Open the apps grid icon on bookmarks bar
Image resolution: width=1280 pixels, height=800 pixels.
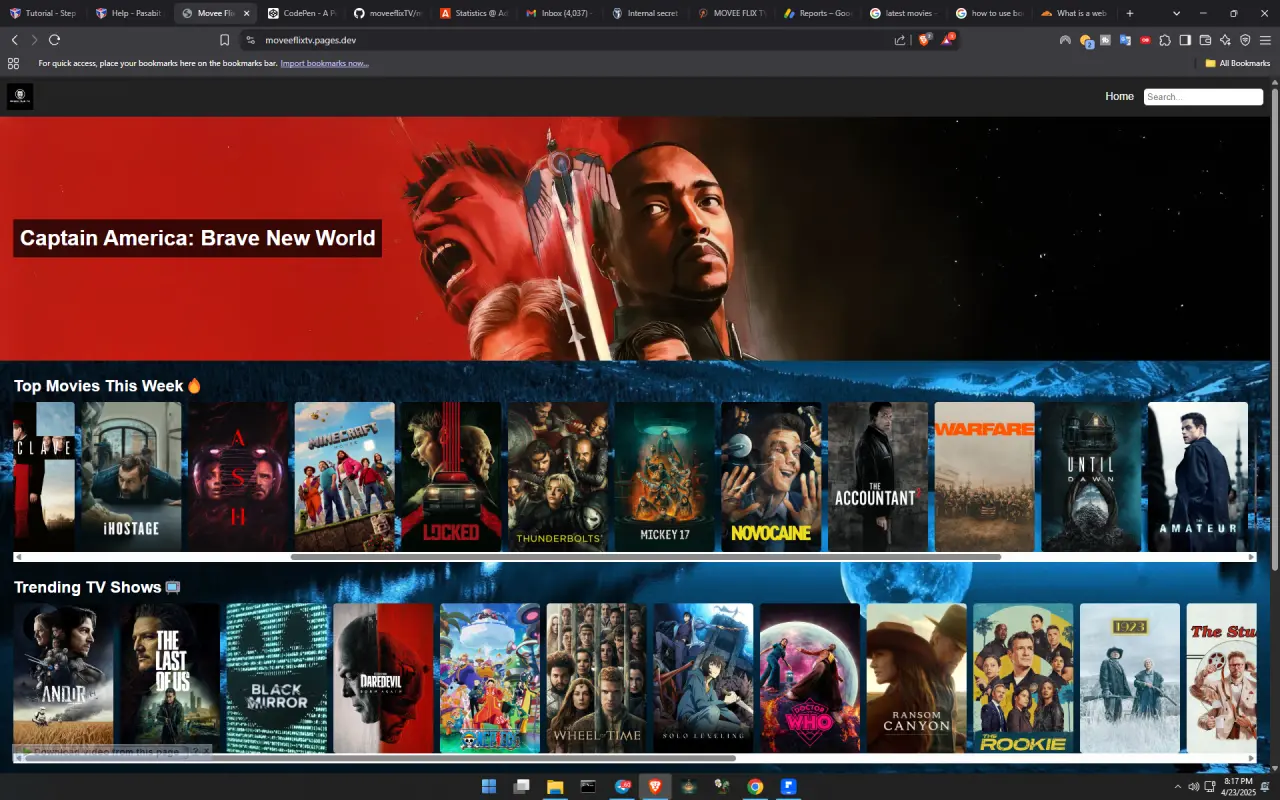13,63
